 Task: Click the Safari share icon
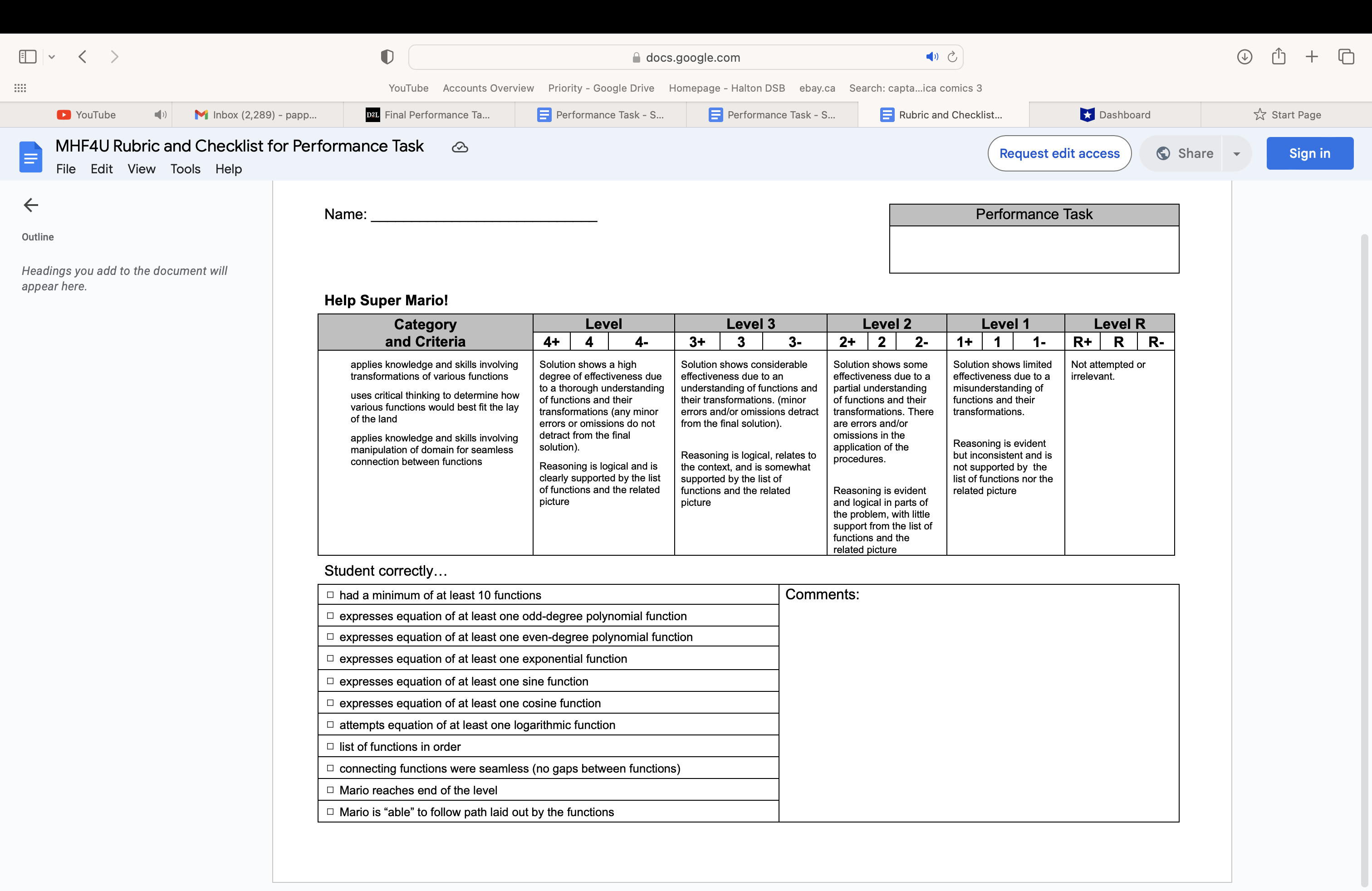[x=1278, y=56]
